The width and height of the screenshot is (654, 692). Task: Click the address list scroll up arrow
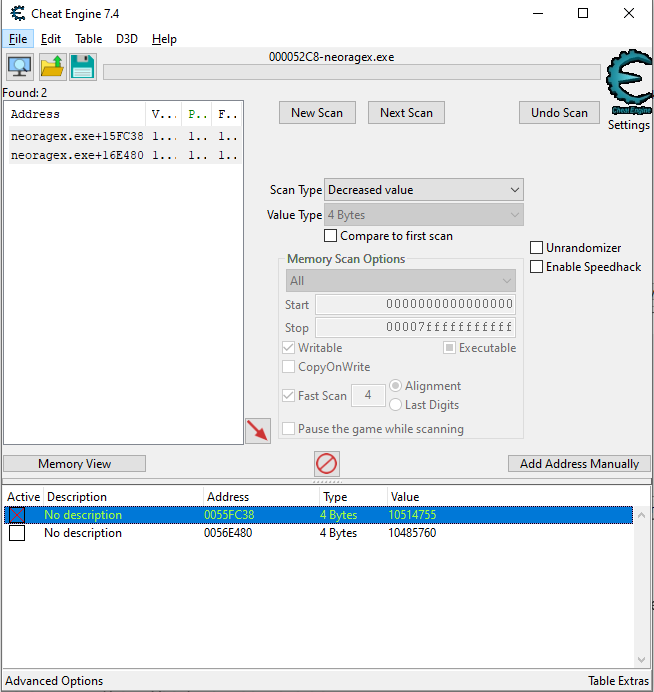tap(642, 515)
